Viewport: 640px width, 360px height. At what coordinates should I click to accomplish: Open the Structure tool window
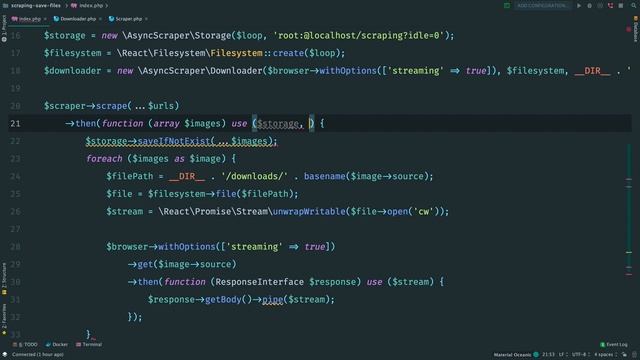click(4, 278)
